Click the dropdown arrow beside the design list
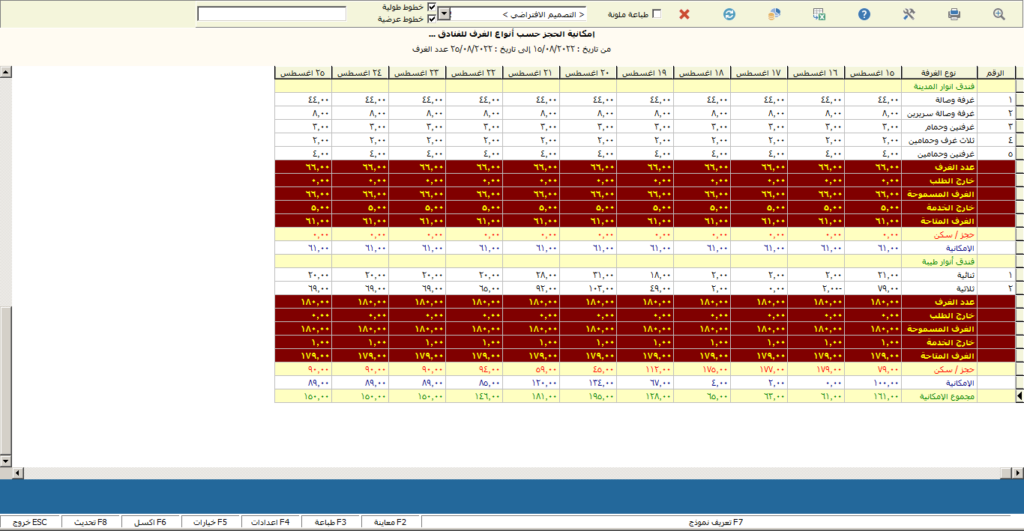 (x=444, y=15)
